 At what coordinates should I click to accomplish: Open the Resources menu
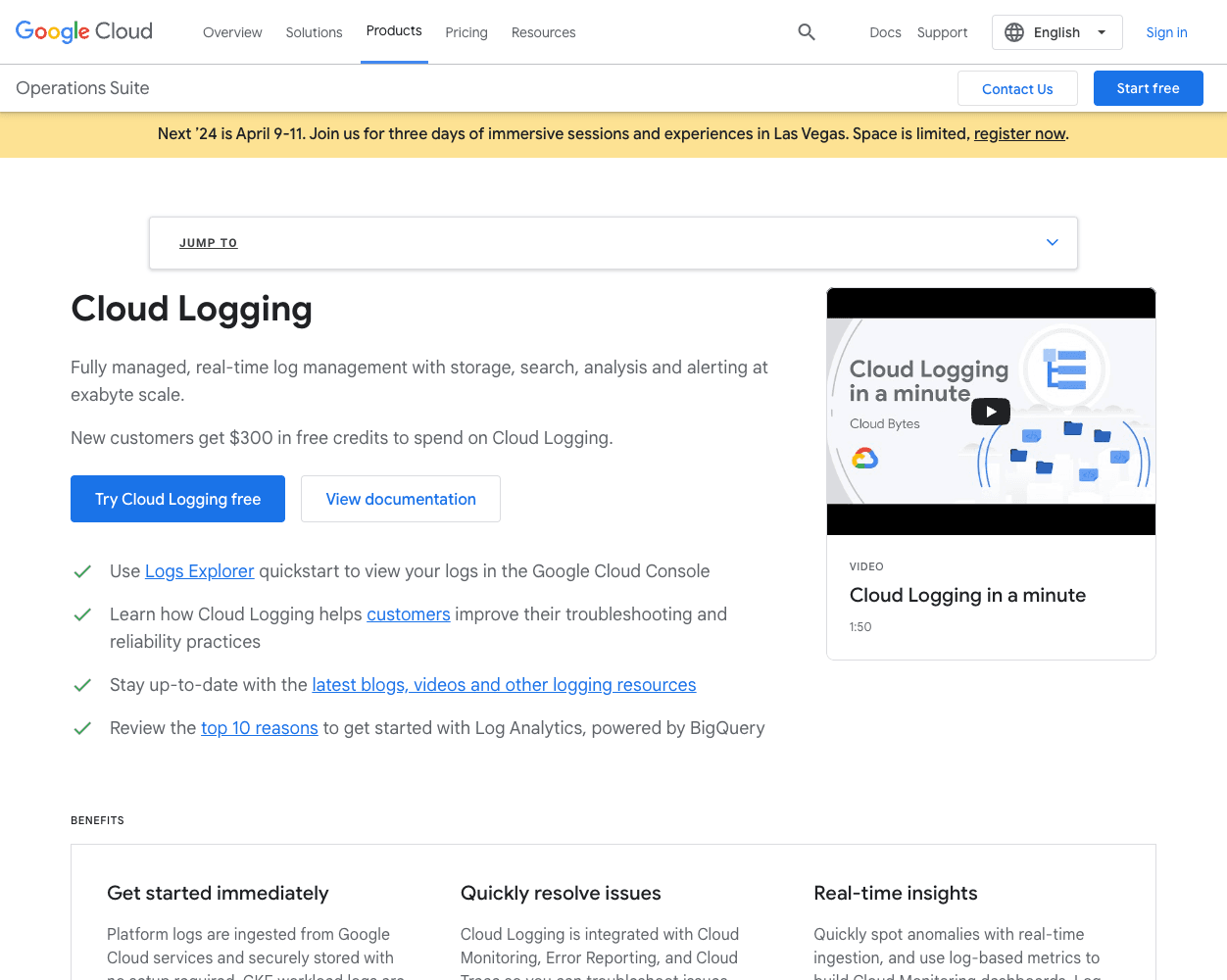coord(543,32)
